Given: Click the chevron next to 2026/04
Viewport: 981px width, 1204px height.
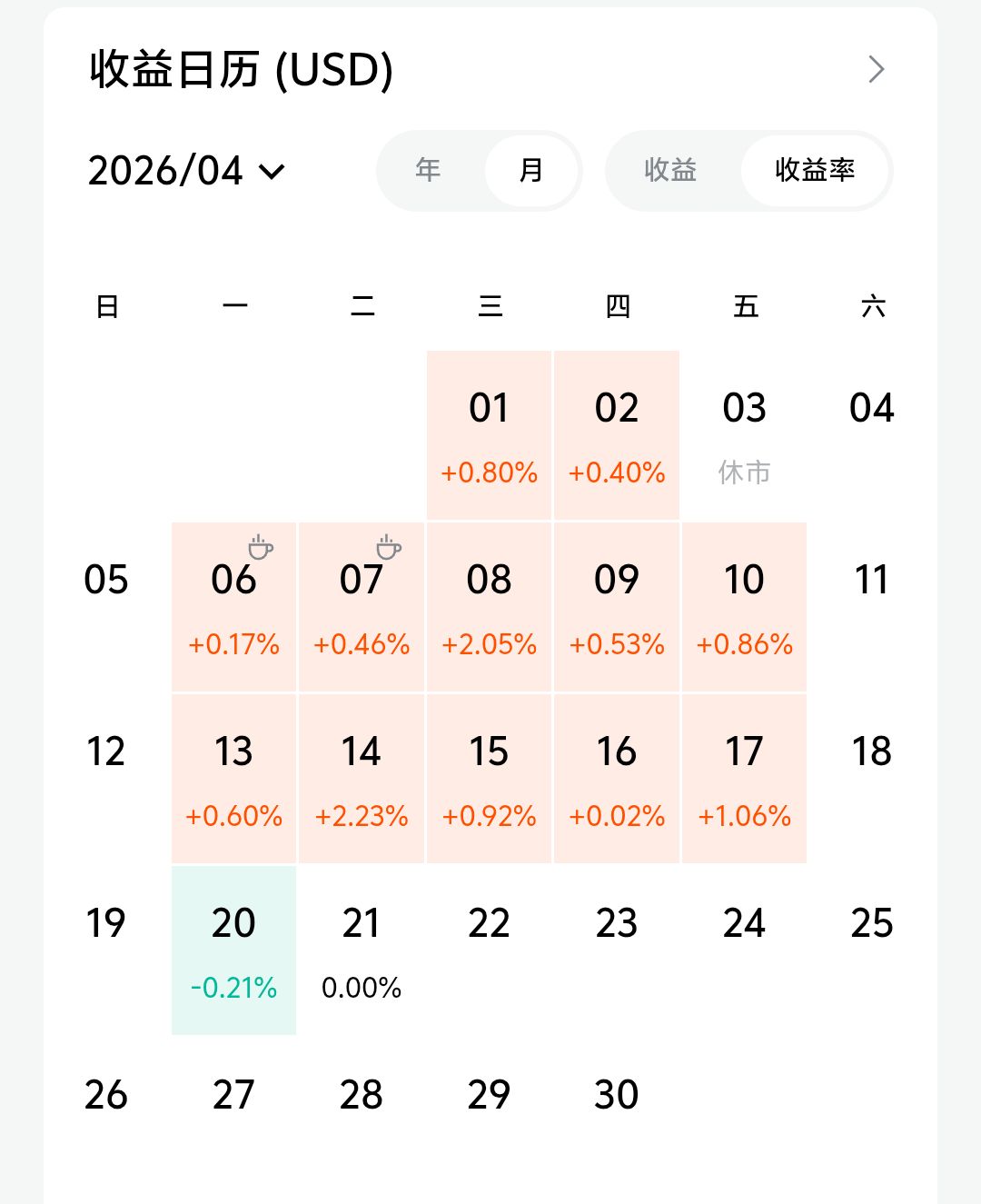Looking at the screenshot, I should 272,171.
